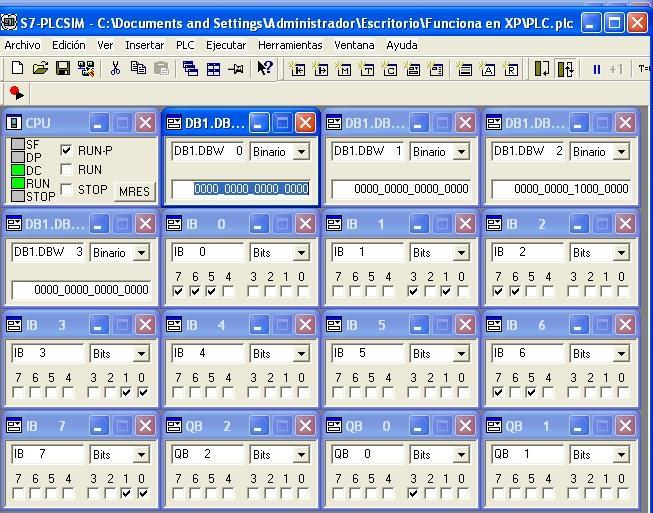
Task: Open the Herramientas menu
Action: point(290,45)
